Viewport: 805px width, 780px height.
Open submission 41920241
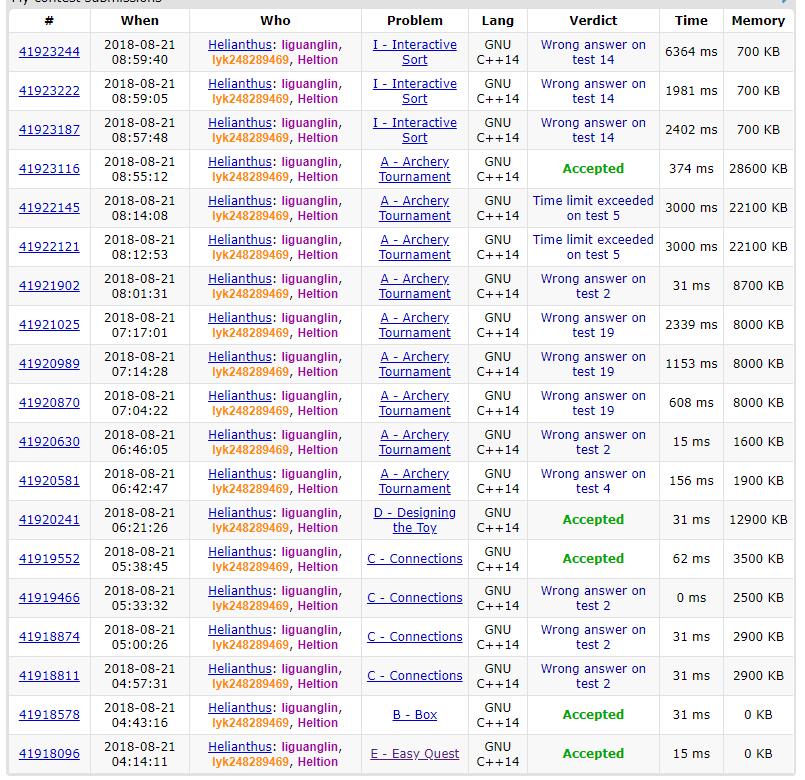tap(49, 520)
